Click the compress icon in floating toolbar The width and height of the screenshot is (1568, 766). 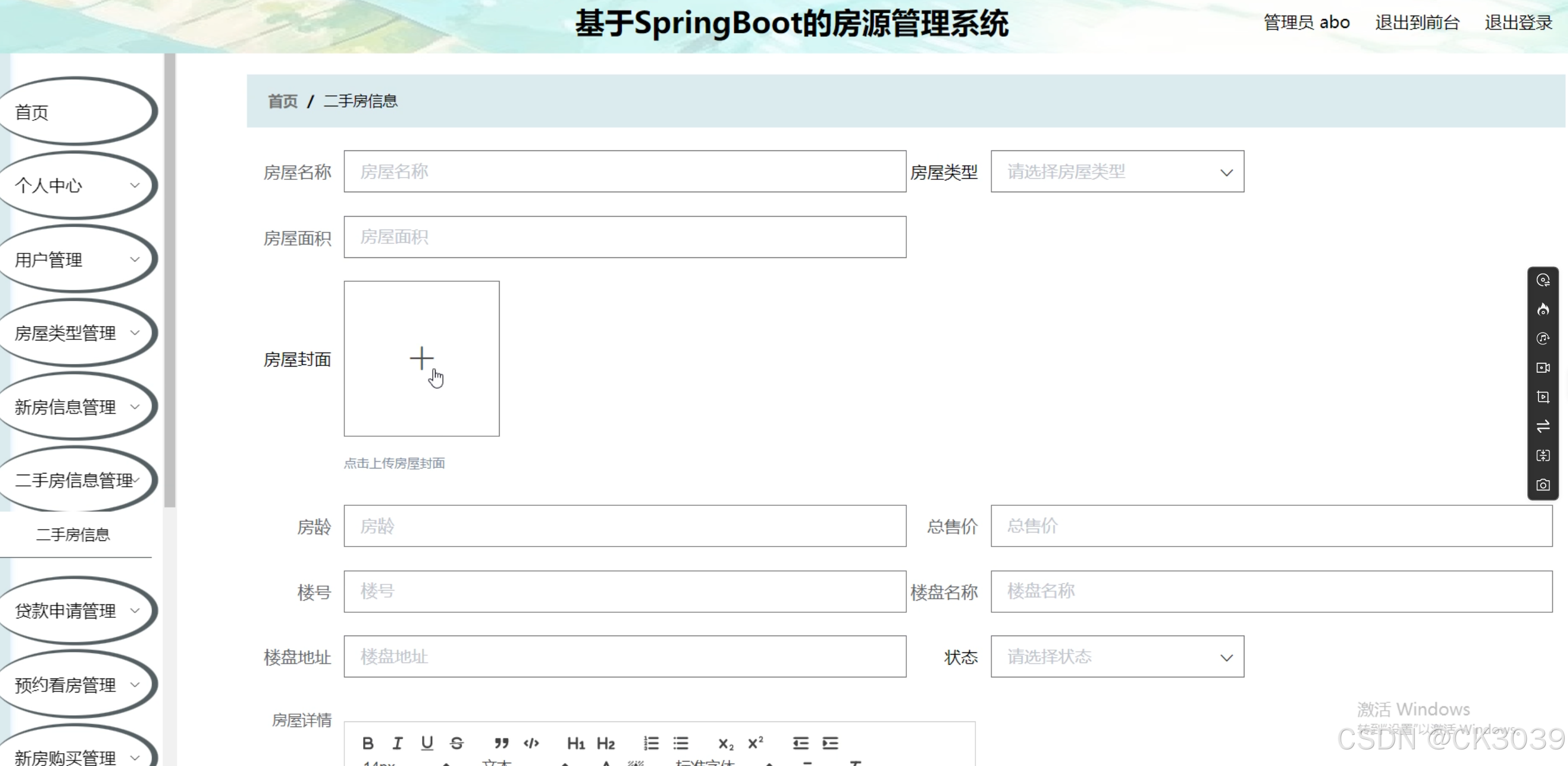pyautogui.click(x=1543, y=456)
